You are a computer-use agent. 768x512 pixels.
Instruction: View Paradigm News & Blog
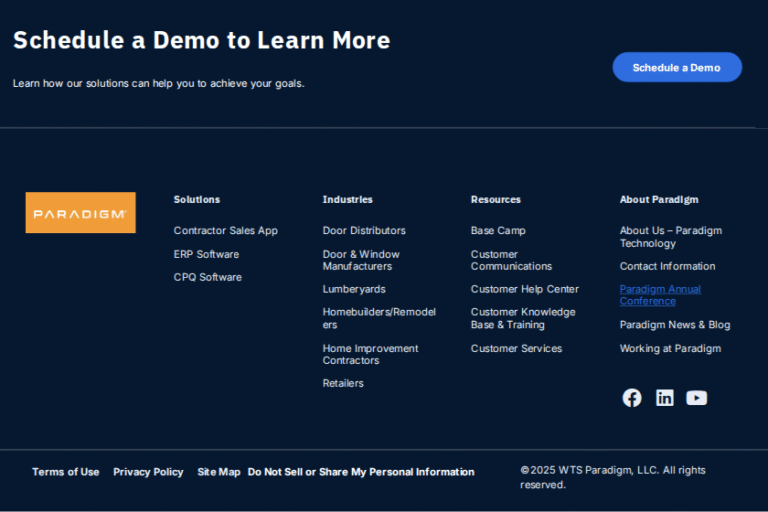674,325
